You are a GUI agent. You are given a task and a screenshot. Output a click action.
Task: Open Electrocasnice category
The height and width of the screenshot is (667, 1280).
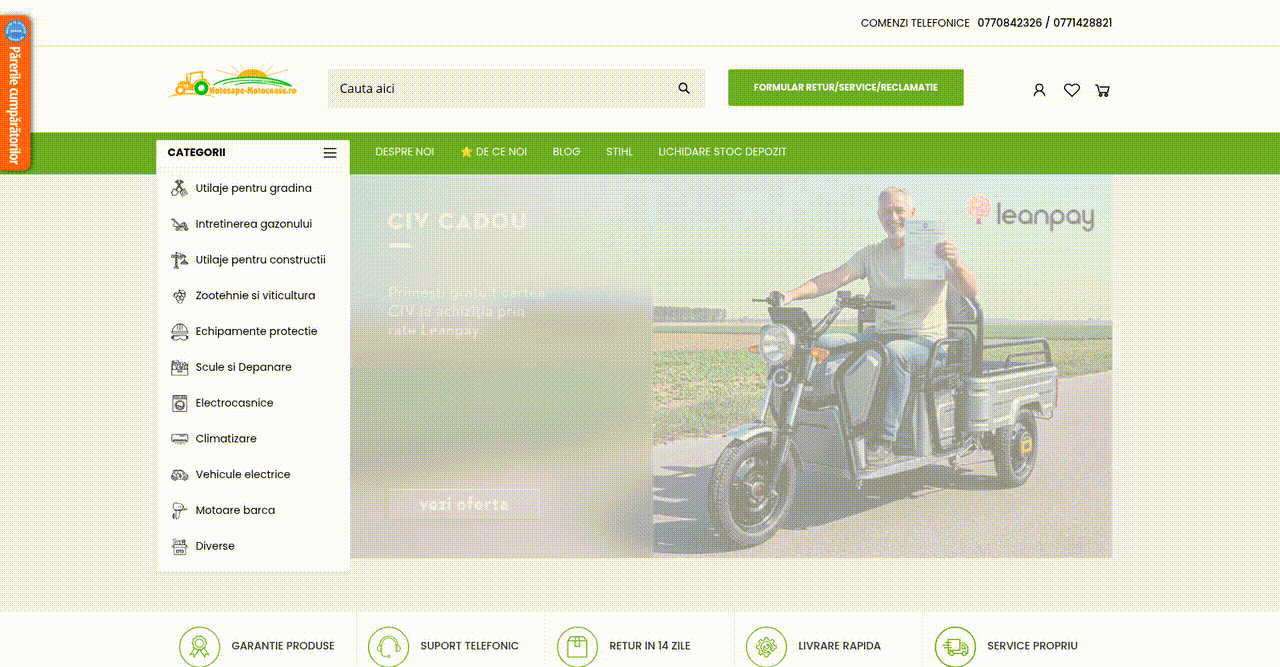234,403
